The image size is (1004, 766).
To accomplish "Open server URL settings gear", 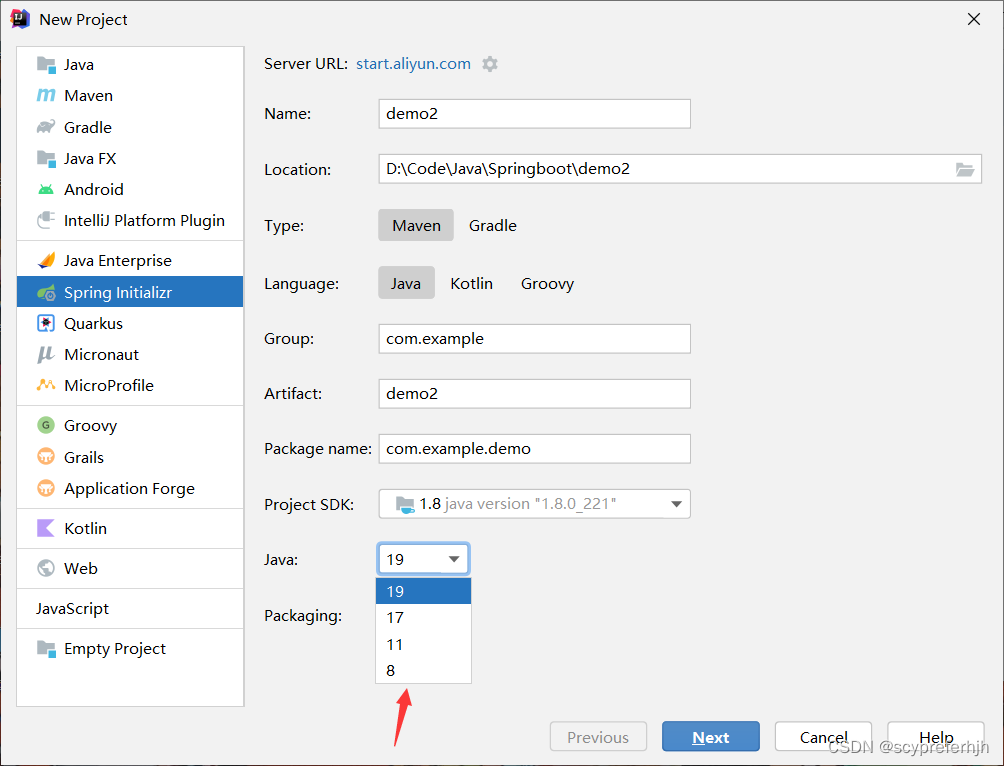I will (x=489, y=64).
